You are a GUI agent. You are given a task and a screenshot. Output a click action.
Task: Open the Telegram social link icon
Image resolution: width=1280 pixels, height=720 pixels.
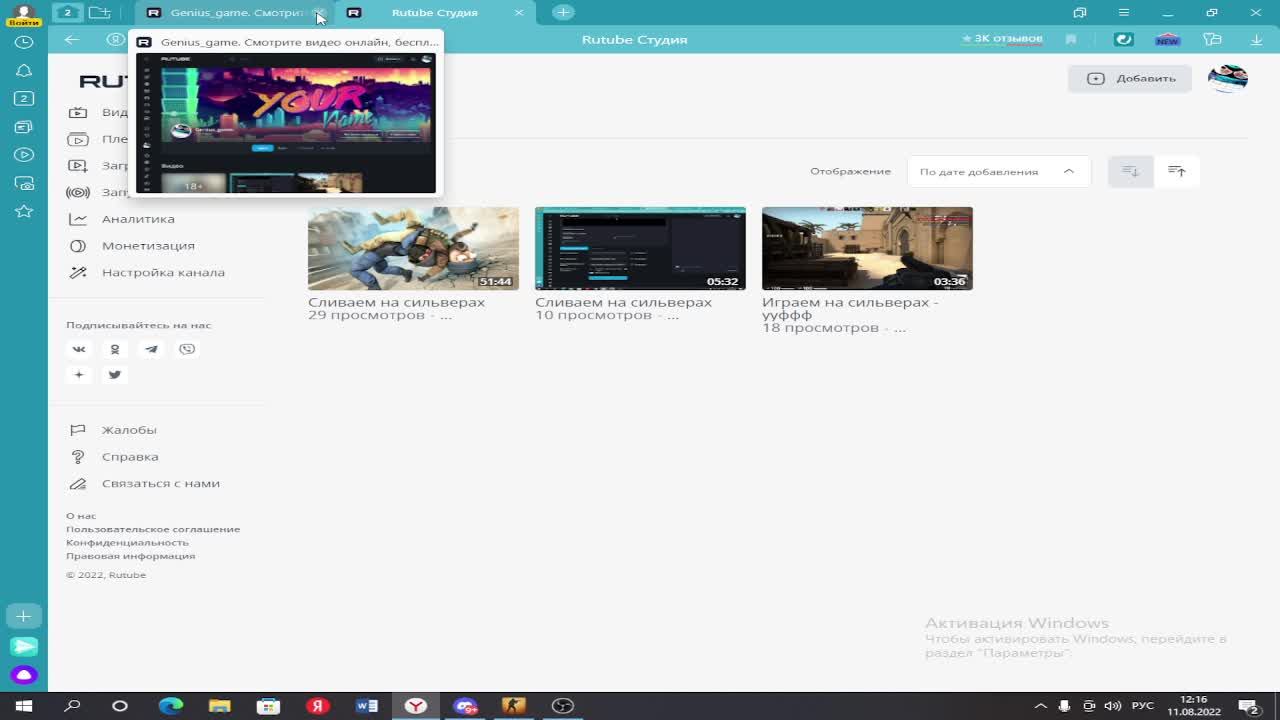(x=151, y=349)
